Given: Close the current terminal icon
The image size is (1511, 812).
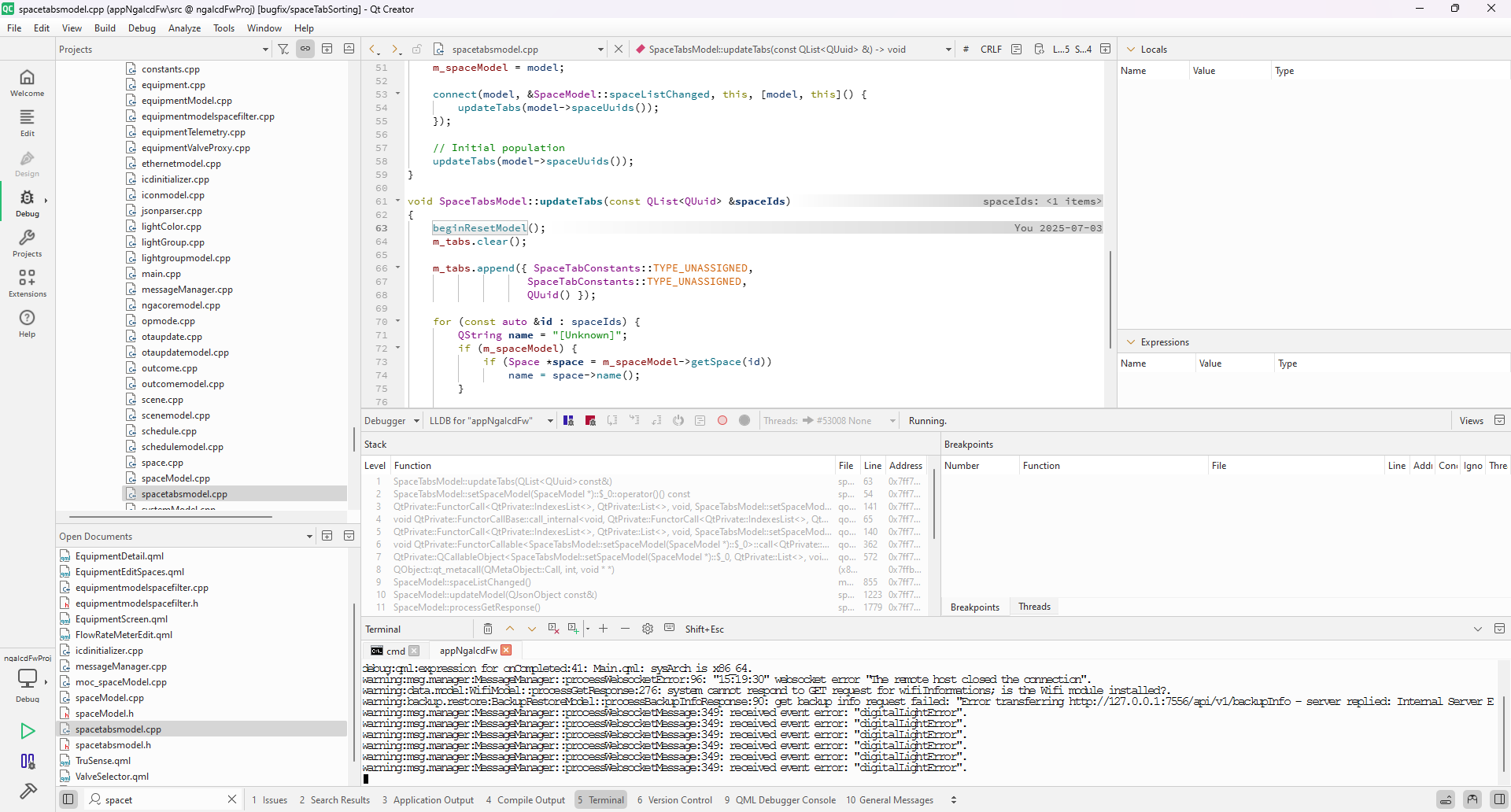Looking at the screenshot, I should click(553, 629).
